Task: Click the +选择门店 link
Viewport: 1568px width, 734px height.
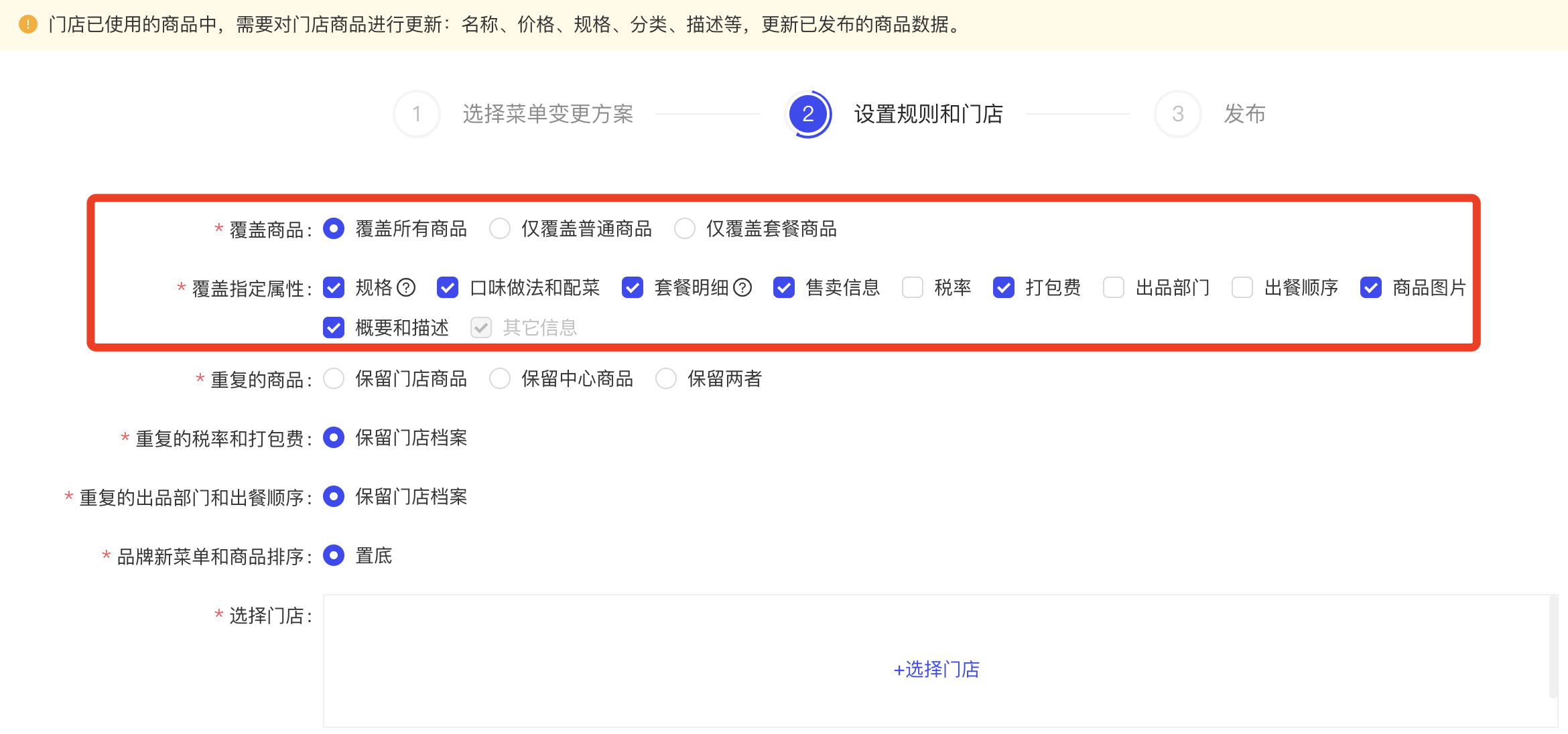Action: (x=937, y=670)
